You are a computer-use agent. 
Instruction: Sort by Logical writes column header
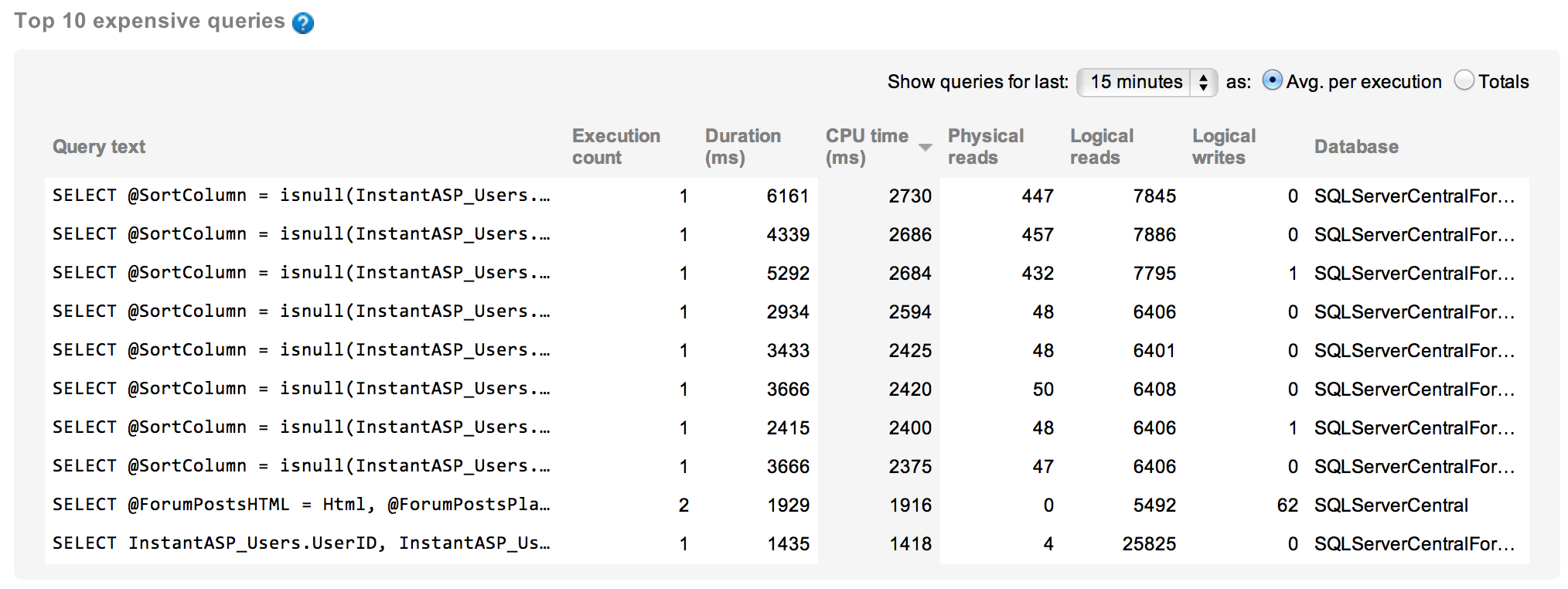click(1223, 147)
